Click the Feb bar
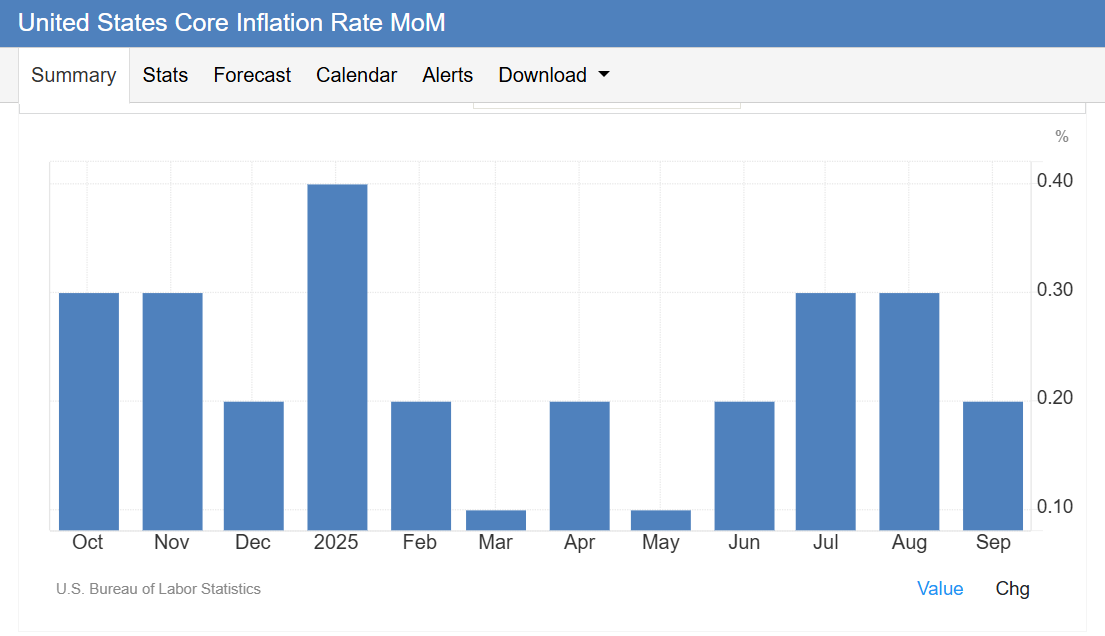 [420, 465]
